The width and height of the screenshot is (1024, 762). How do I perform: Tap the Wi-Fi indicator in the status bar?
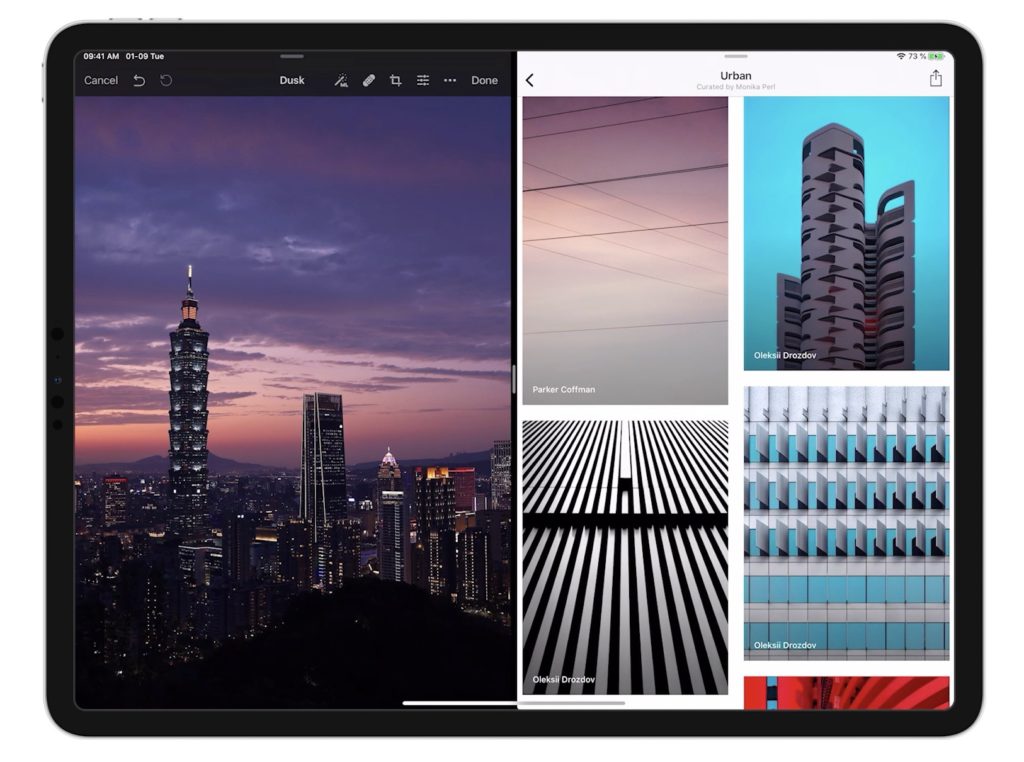click(x=899, y=57)
